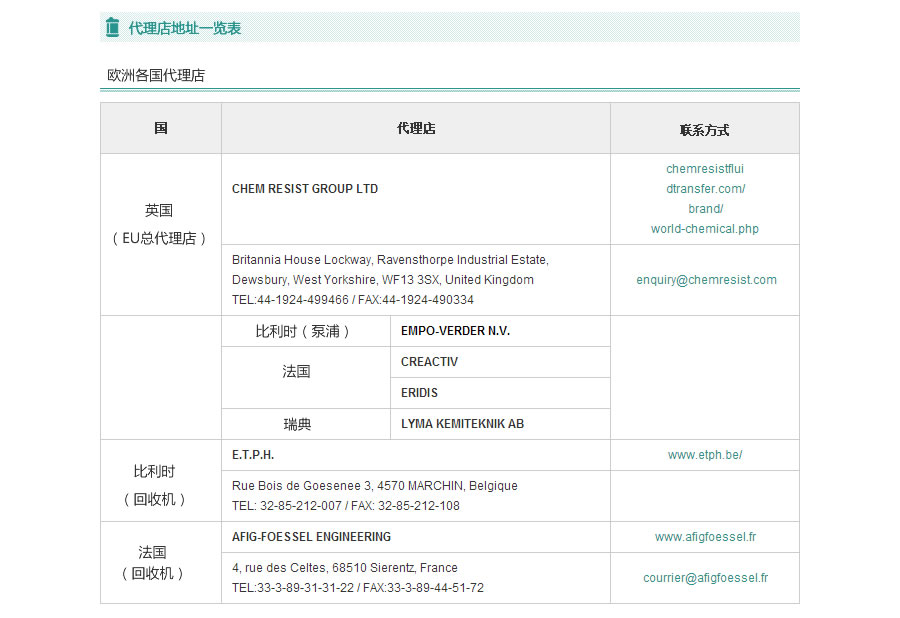
Task: Click the 国 column header
Action: pyautogui.click(x=161, y=128)
